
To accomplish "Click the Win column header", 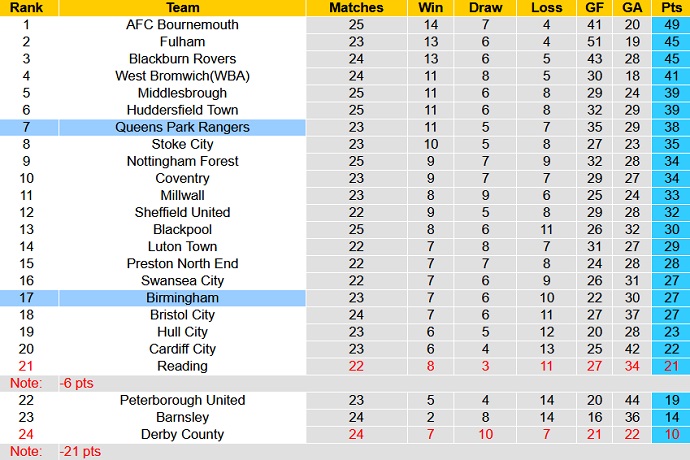I will (431, 7).
